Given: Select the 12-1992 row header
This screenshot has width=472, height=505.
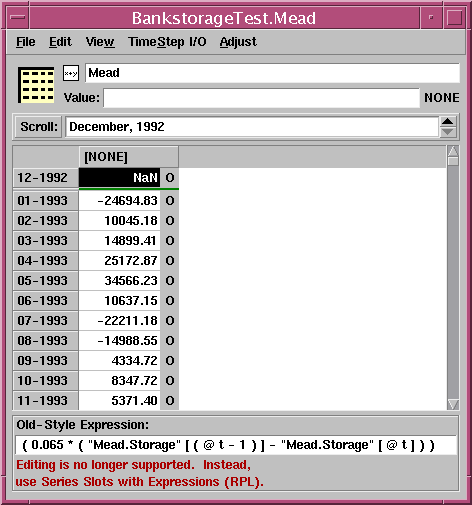Looking at the screenshot, I should coord(46,178).
